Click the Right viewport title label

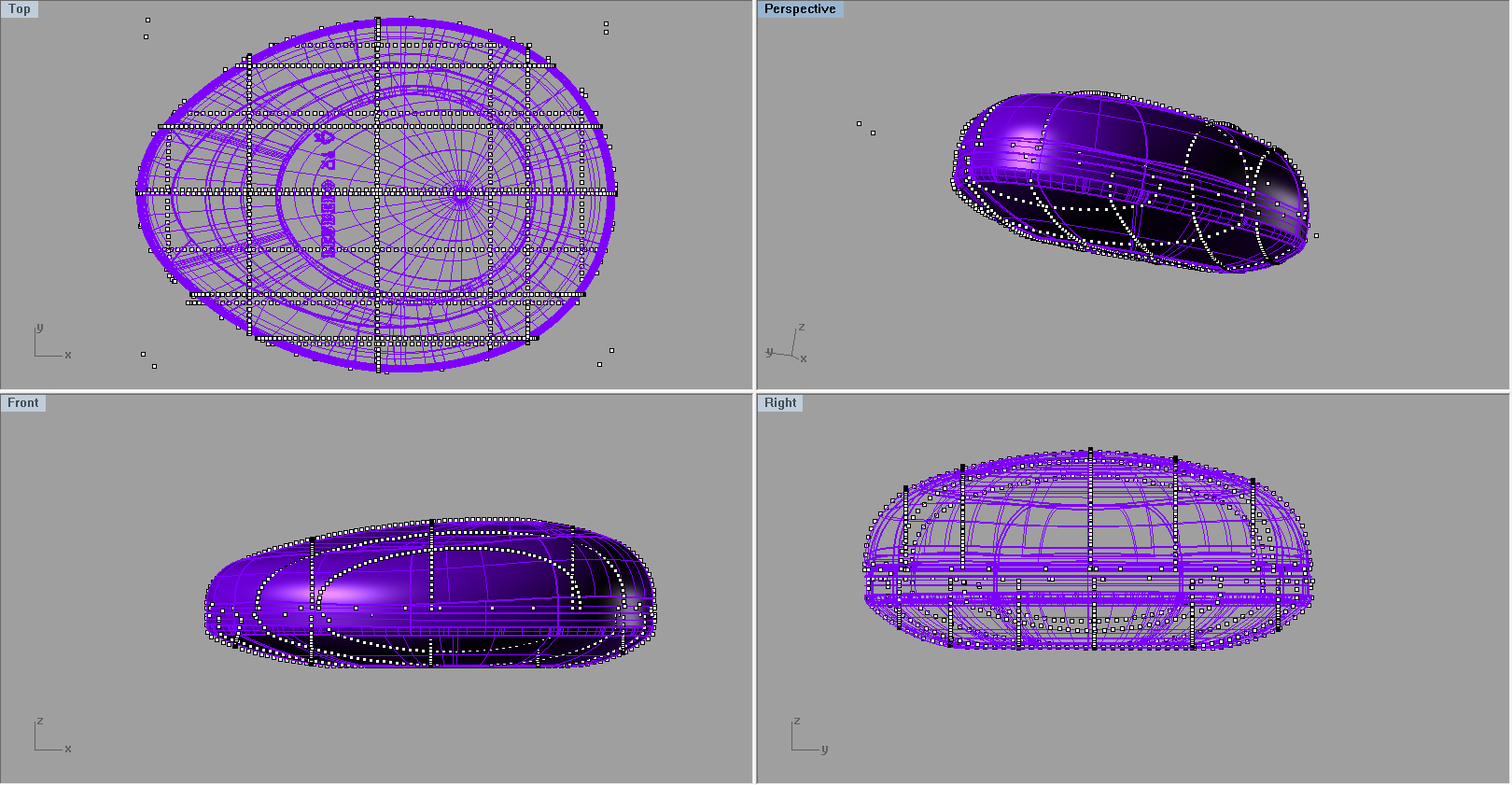click(780, 403)
